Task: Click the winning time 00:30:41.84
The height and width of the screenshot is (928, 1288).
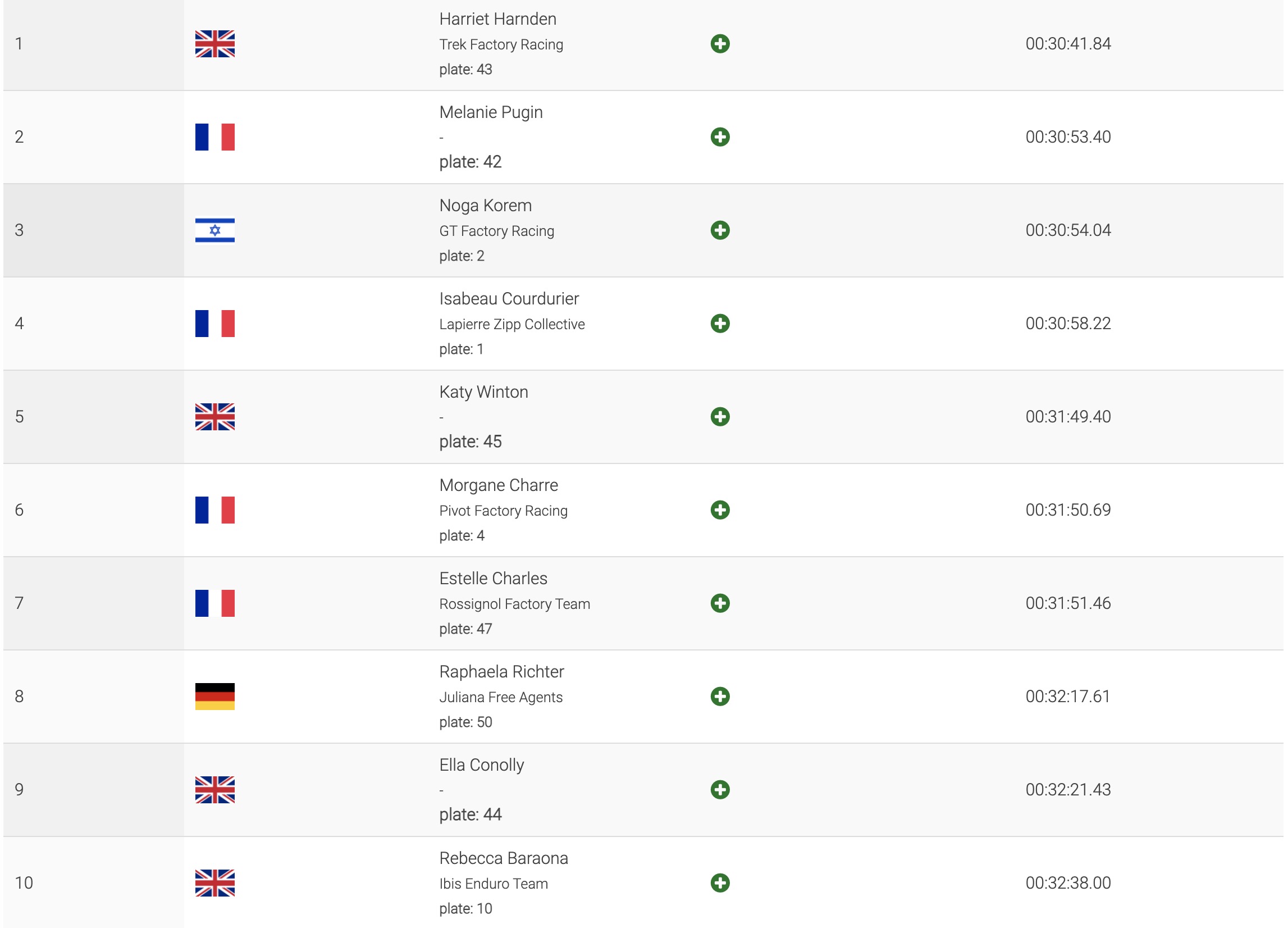Action: pyautogui.click(x=1068, y=44)
